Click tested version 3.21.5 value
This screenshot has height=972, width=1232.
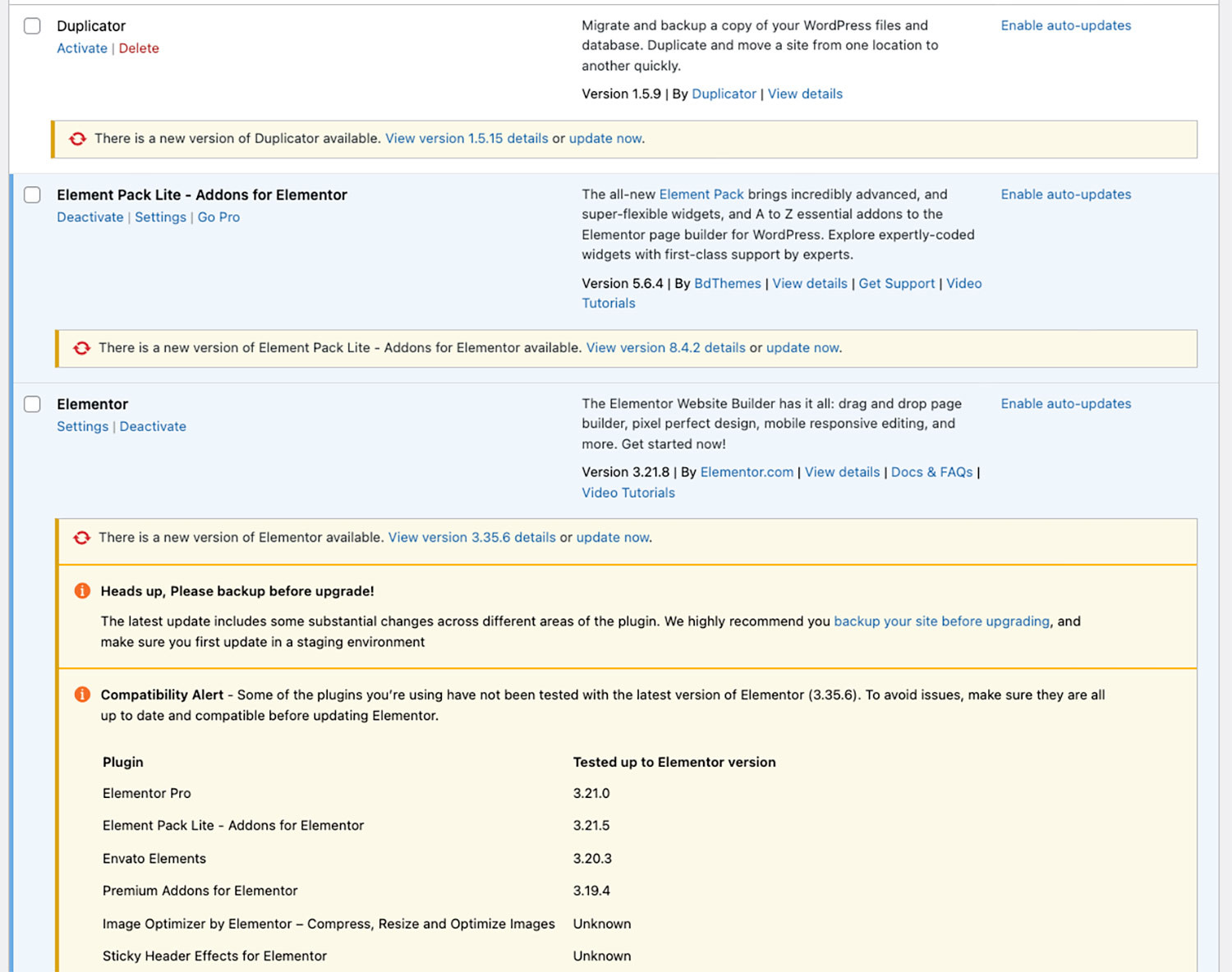click(591, 826)
